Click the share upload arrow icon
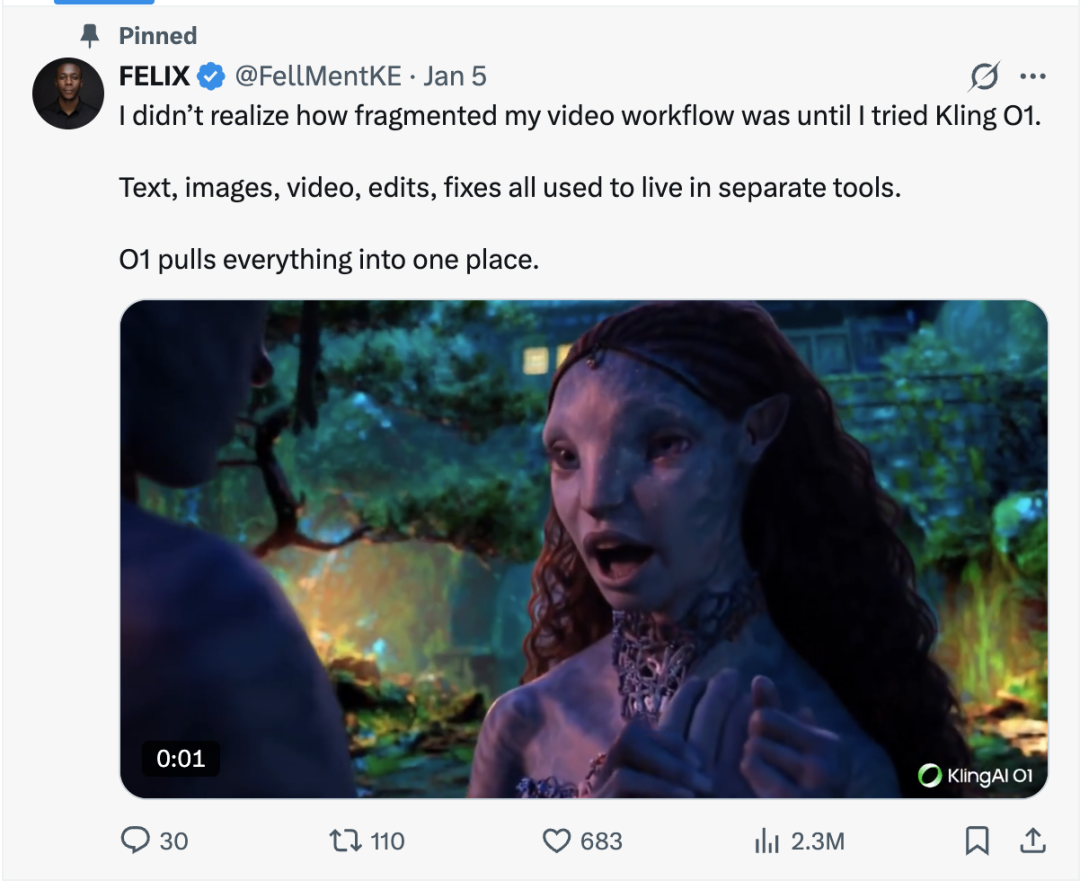 click(x=1034, y=841)
